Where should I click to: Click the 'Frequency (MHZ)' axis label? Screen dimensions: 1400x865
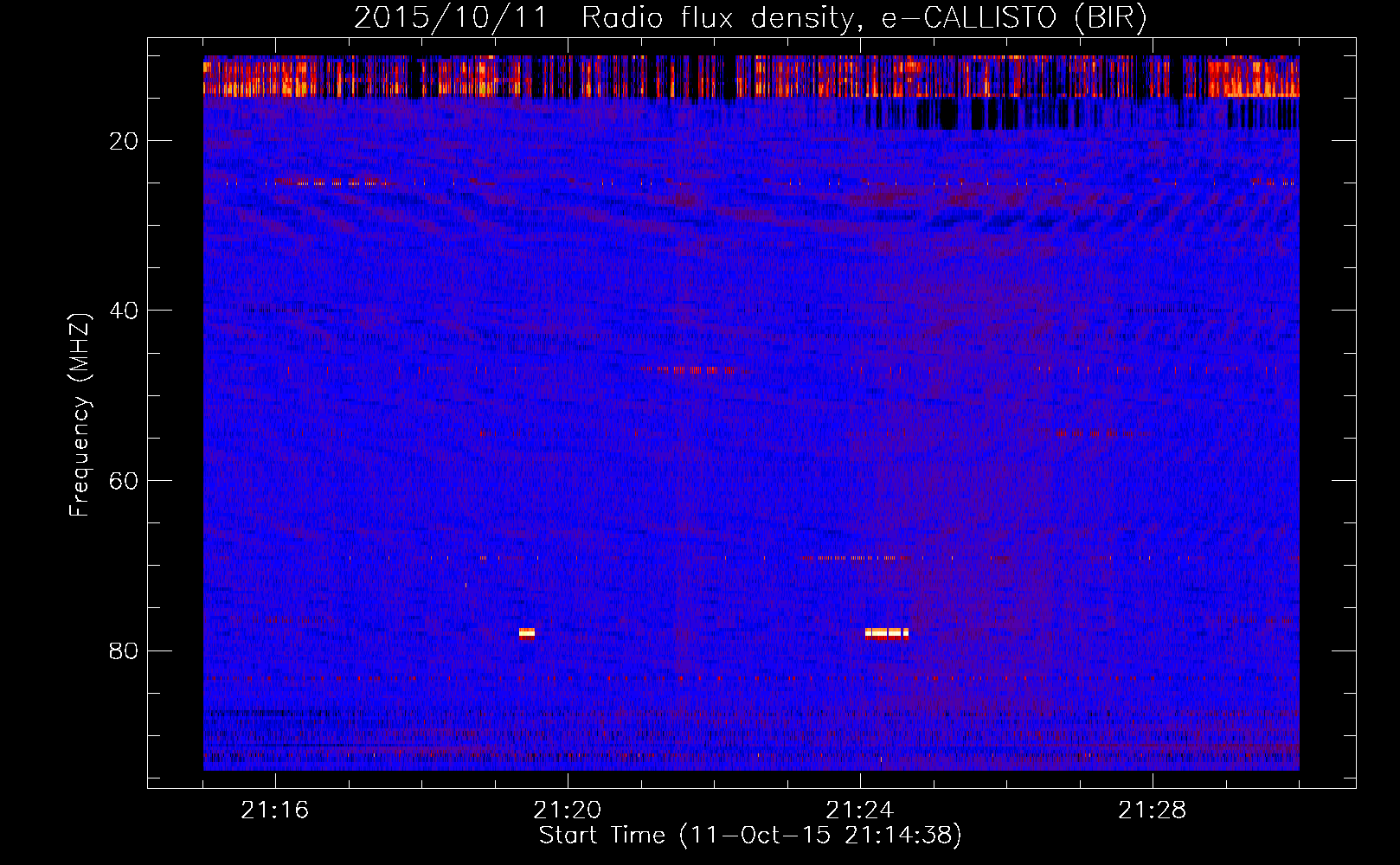pos(80,415)
